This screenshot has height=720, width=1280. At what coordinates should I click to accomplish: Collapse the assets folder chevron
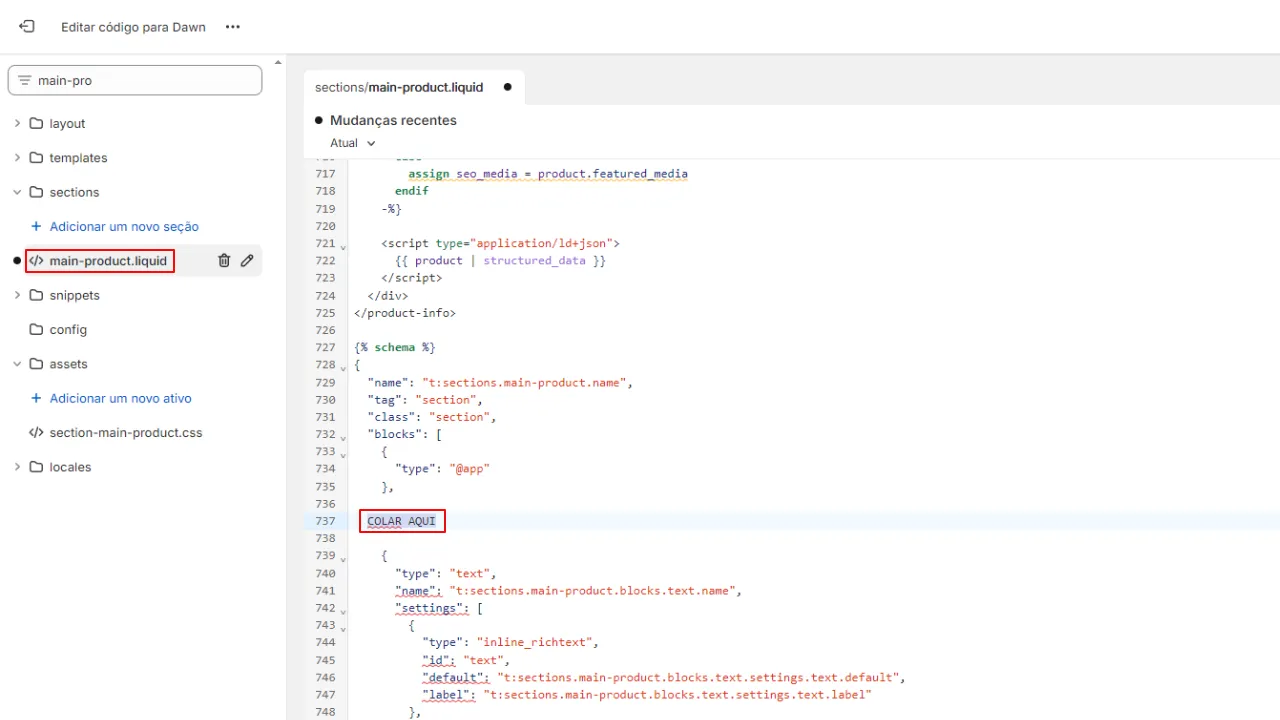point(17,364)
